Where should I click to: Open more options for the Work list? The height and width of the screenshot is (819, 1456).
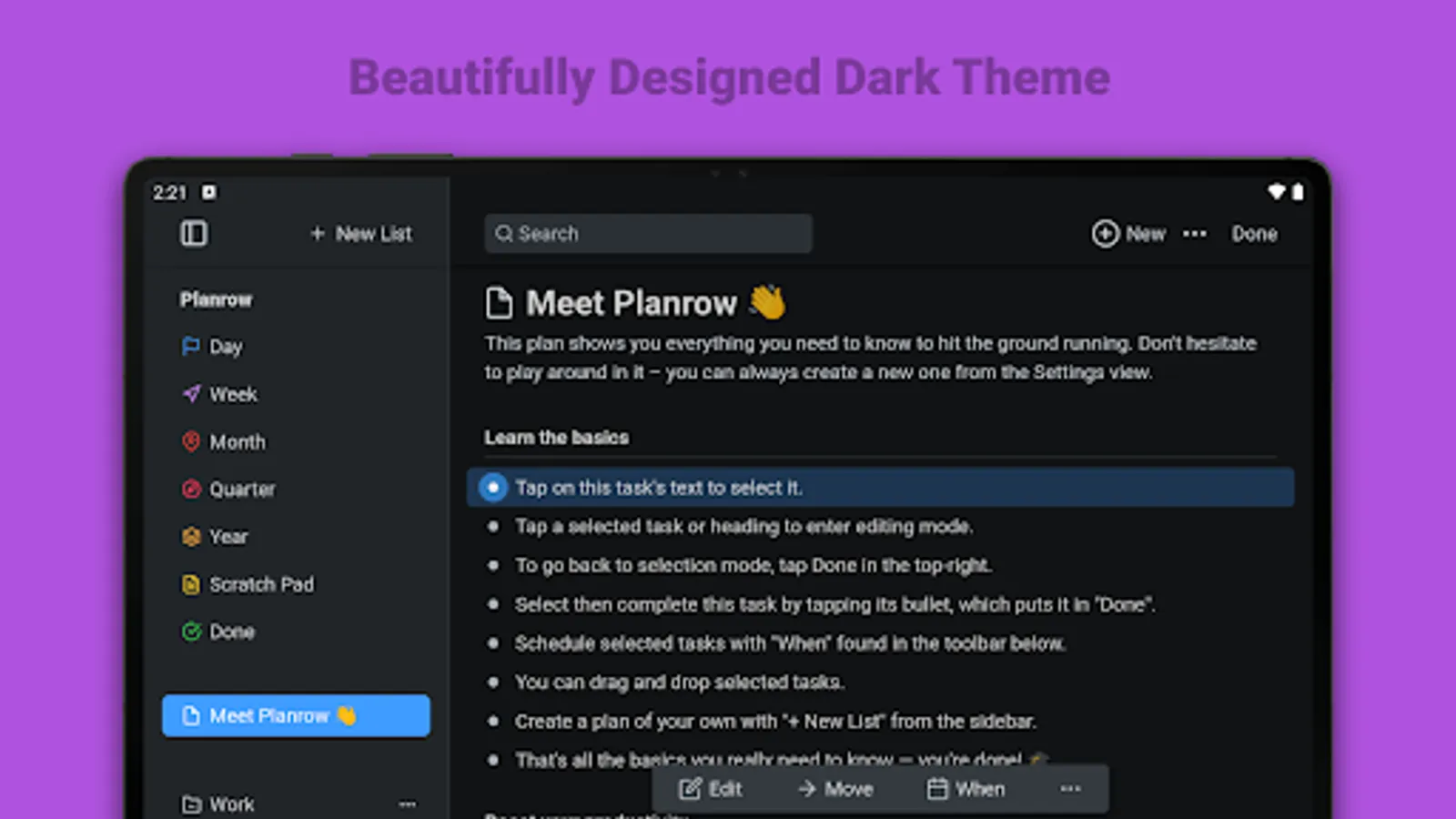408,804
